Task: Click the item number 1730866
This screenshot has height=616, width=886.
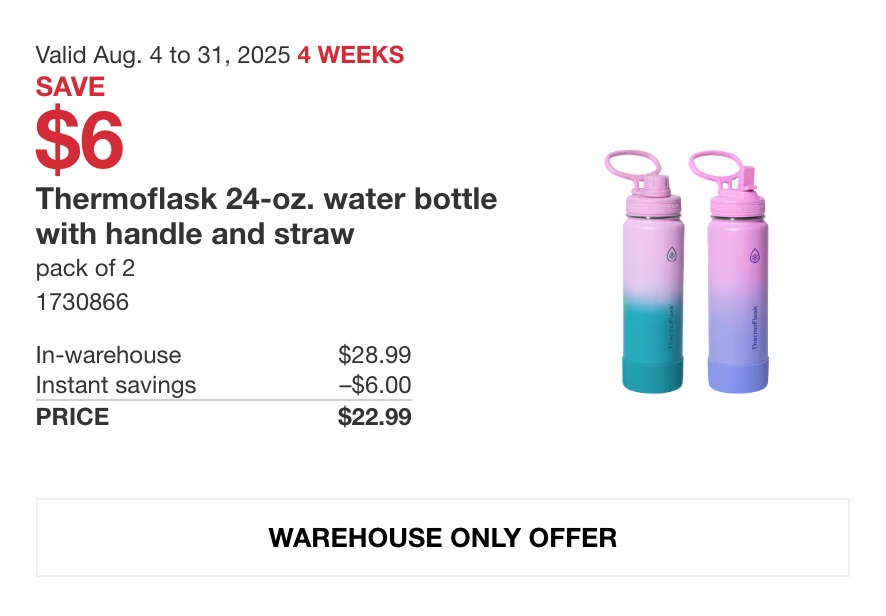Action: pos(82,302)
